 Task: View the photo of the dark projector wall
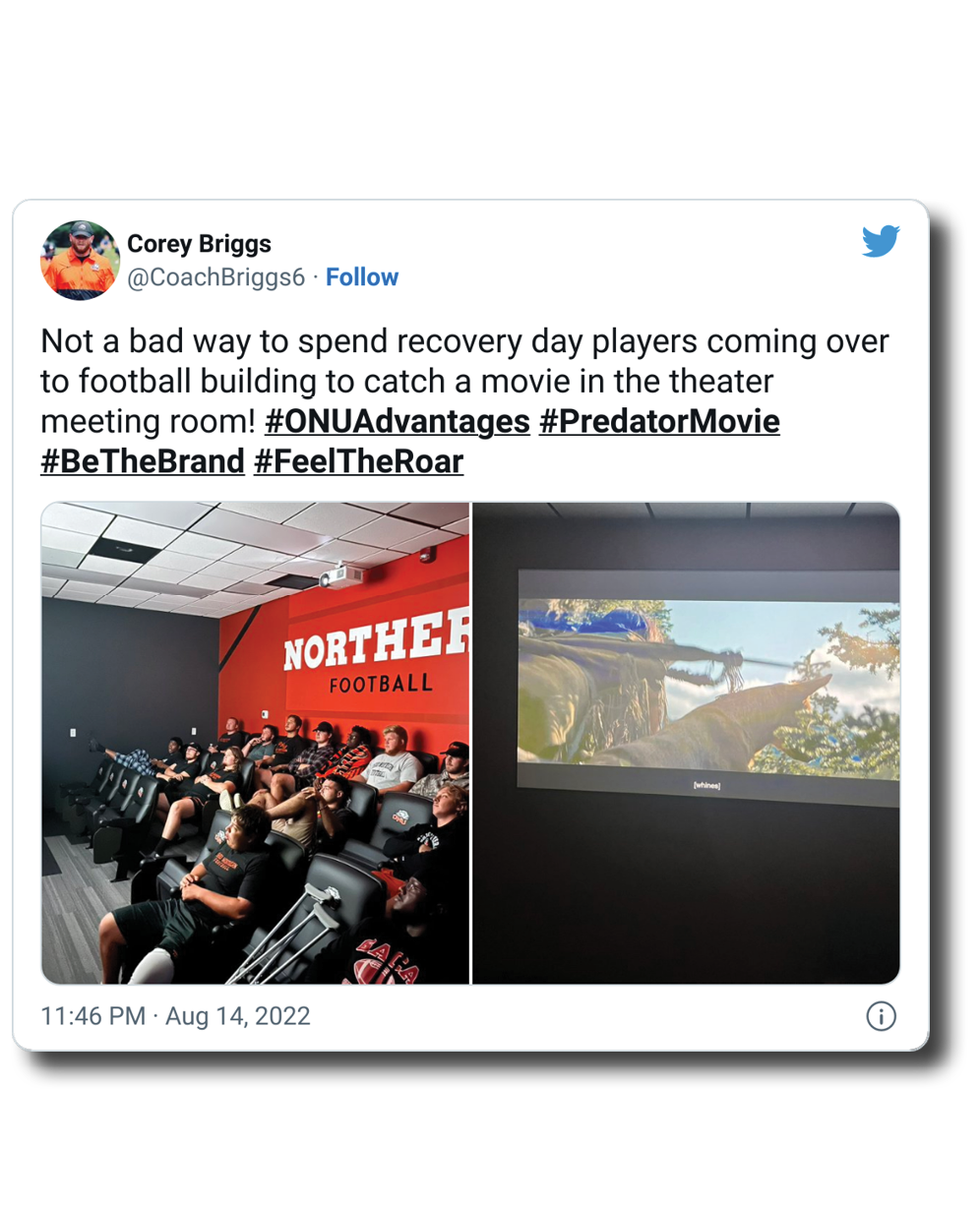[x=687, y=743]
